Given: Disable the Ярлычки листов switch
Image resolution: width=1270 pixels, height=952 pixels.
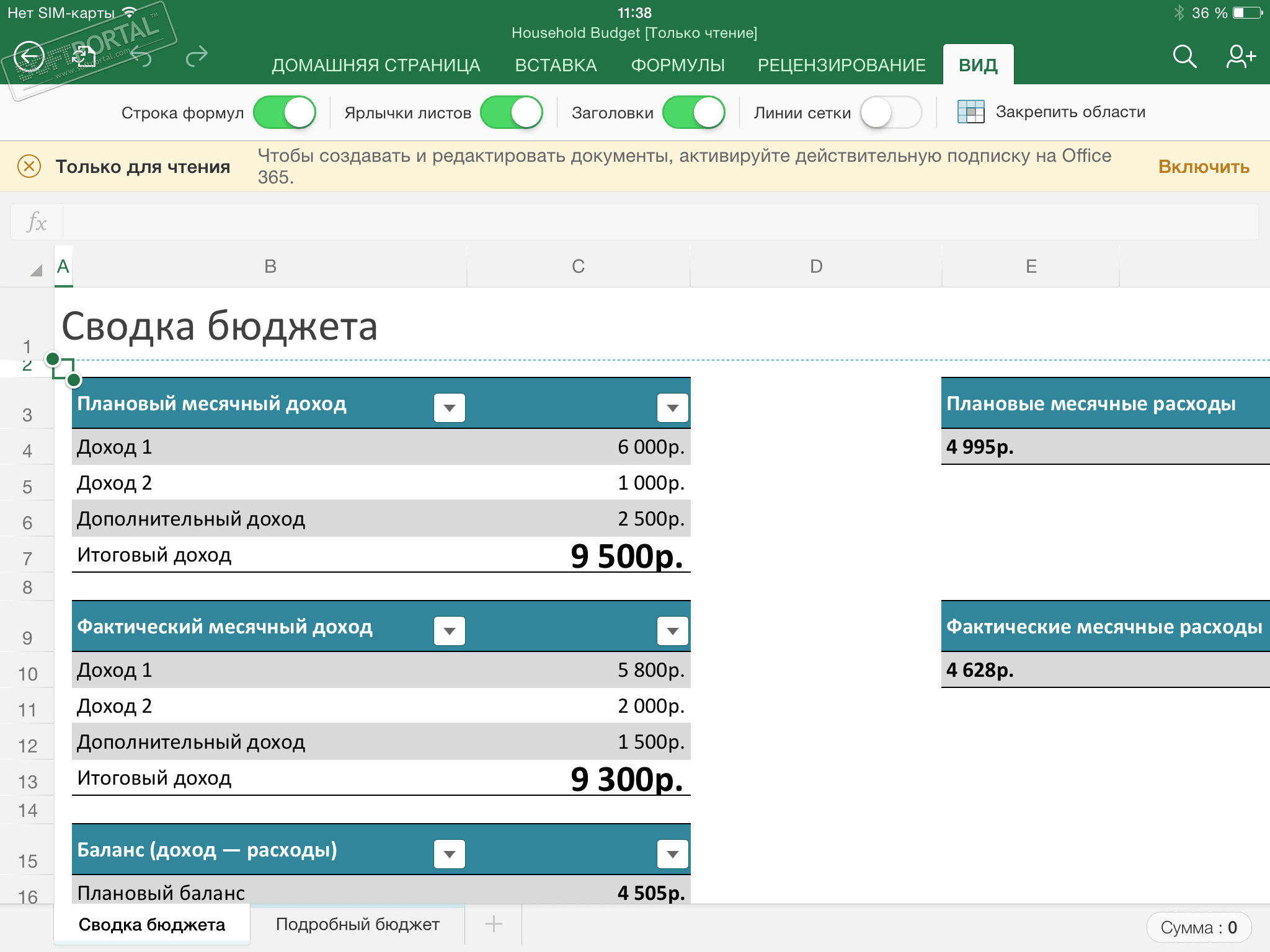Looking at the screenshot, I should pos(512,113).
